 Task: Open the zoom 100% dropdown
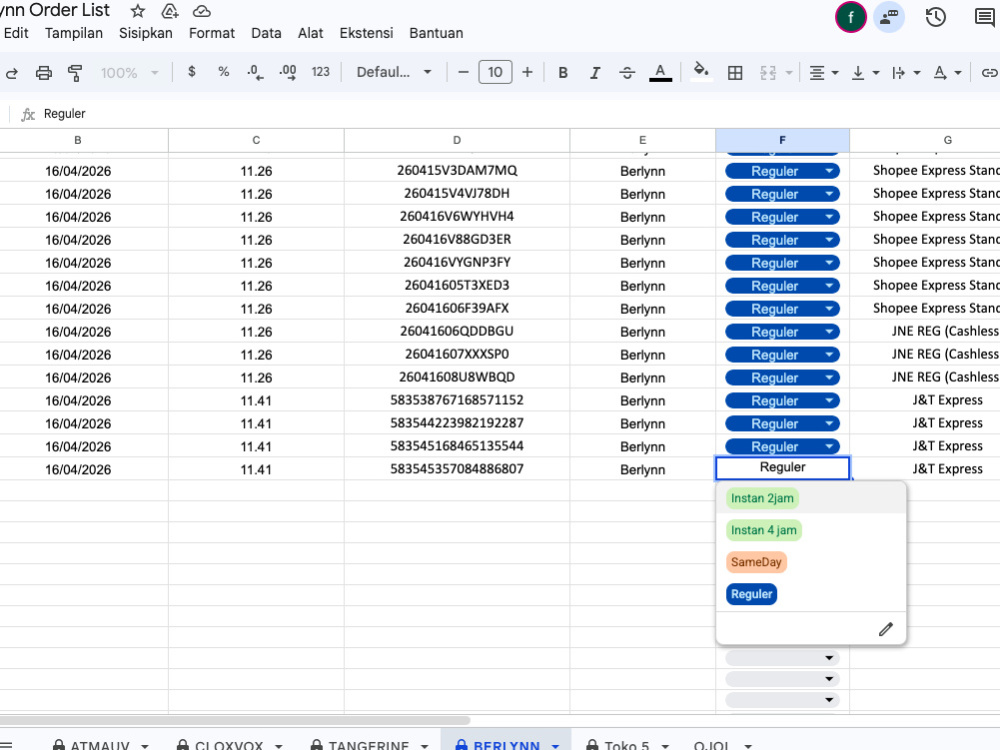pos(129,73)
